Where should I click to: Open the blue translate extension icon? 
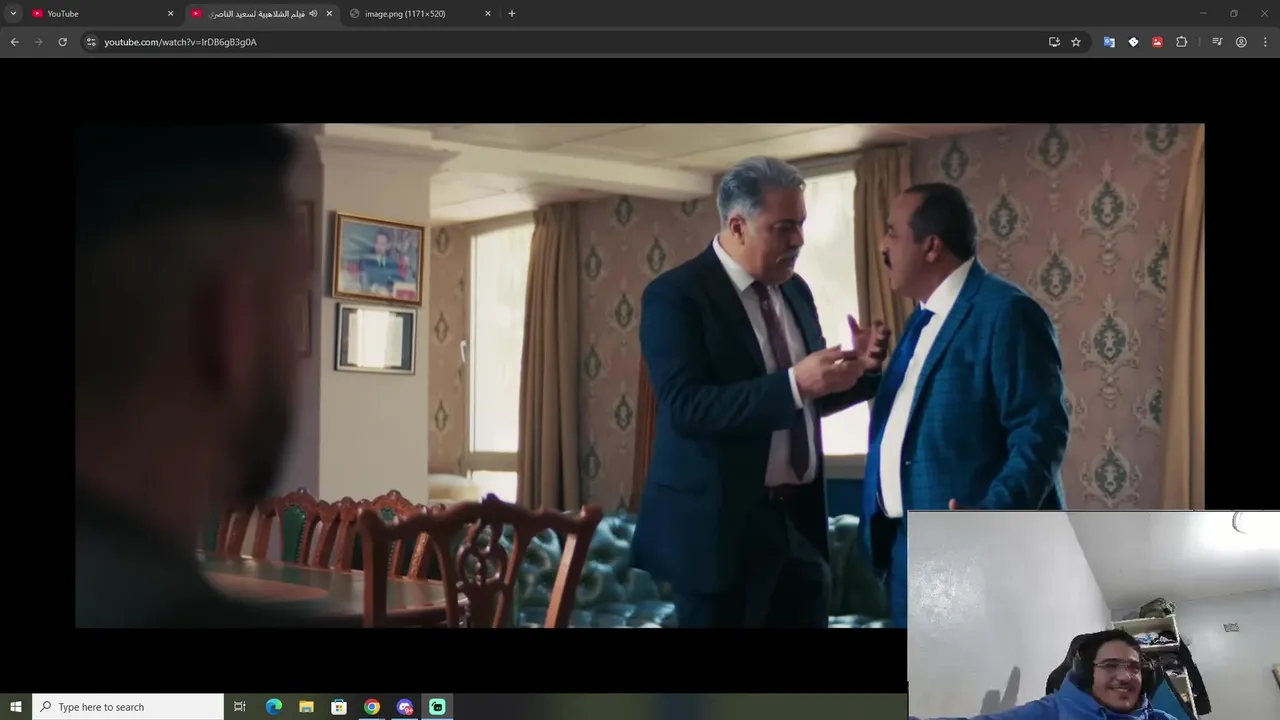click(x=1109, y=42)
